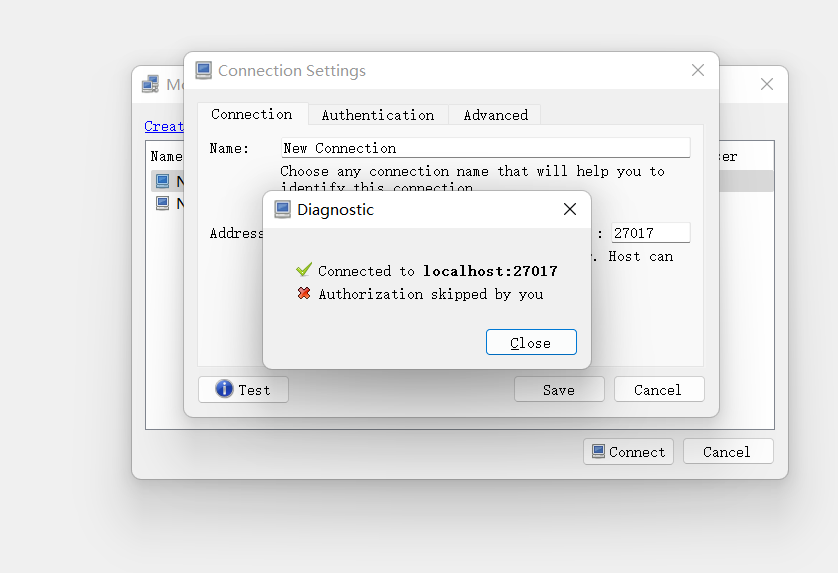
Task: Click the background connections window title icon
Action: (151, 85)
